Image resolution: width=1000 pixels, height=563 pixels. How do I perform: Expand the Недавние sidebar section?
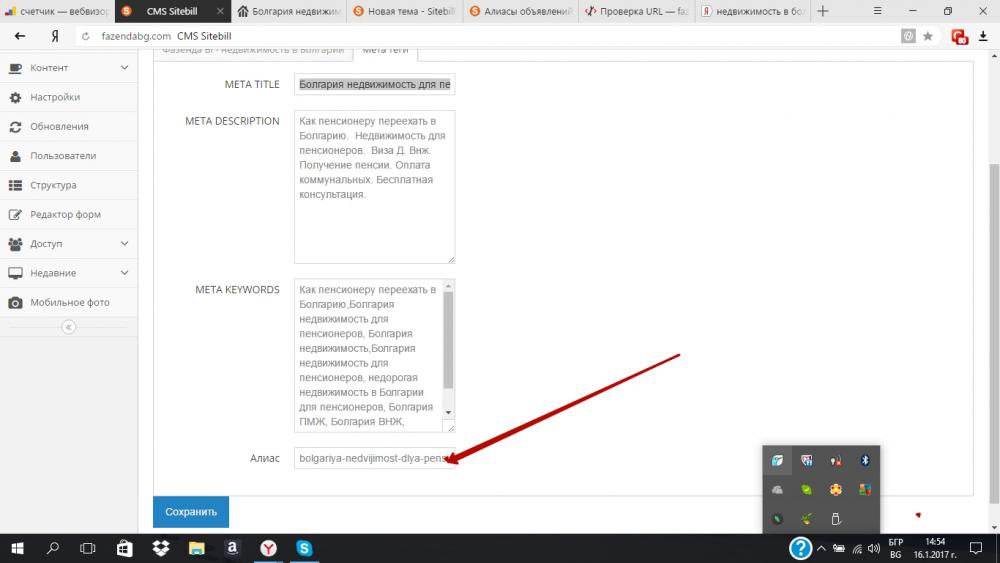click(x=124, y=273)
